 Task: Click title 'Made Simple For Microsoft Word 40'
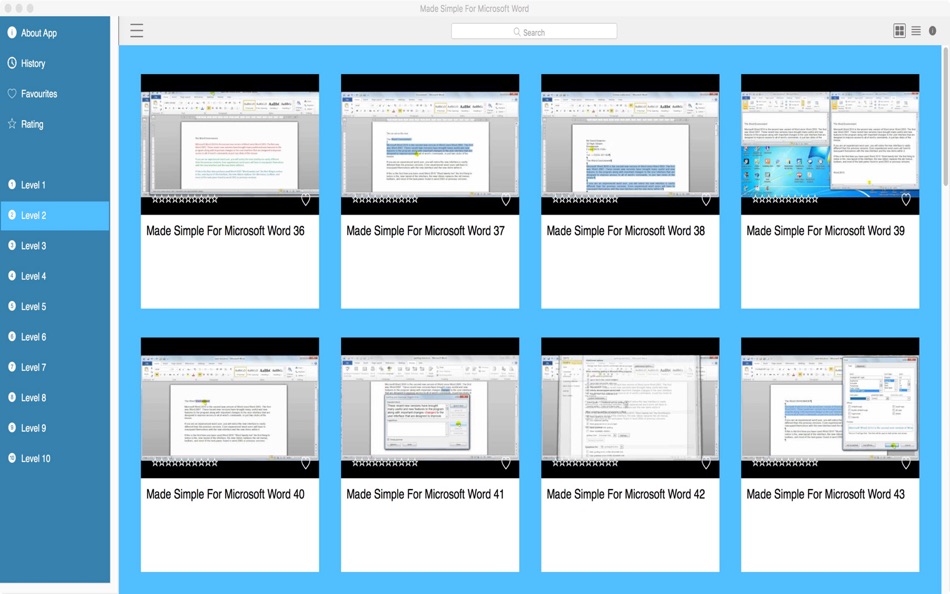pyautogui.click(x=225, y=495)
